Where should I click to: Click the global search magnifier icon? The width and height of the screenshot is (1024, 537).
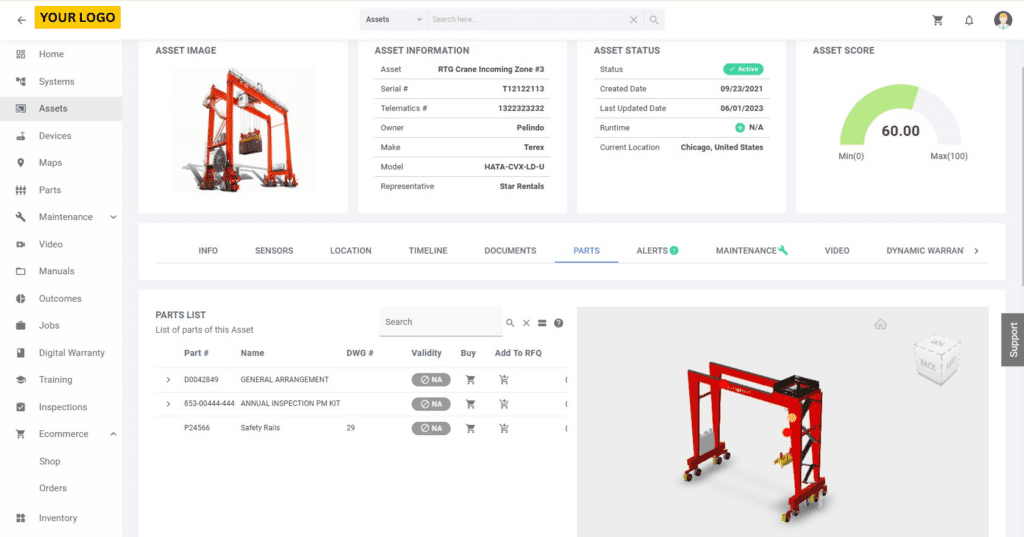click(654, 20)
